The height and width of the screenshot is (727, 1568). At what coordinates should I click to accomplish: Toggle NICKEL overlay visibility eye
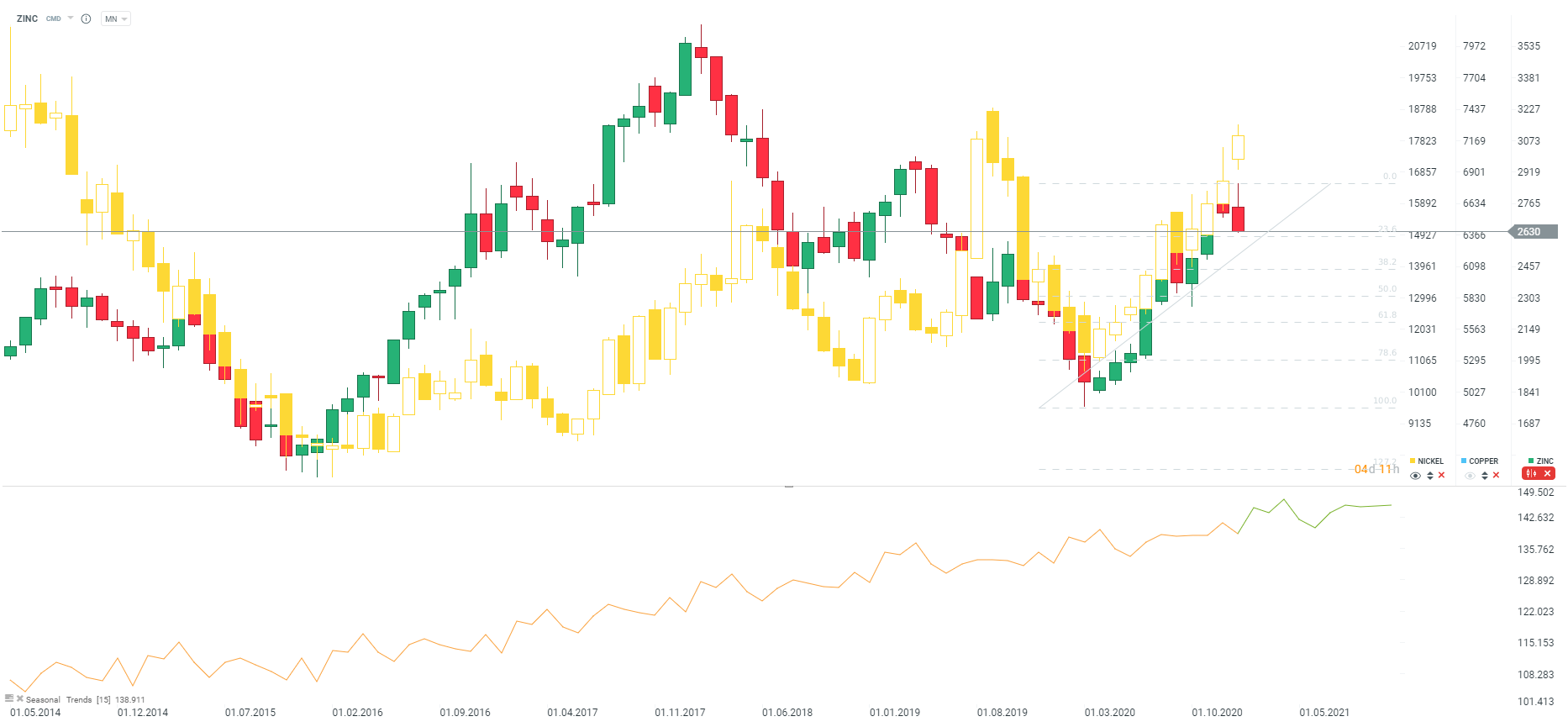tap(1416, 476)
